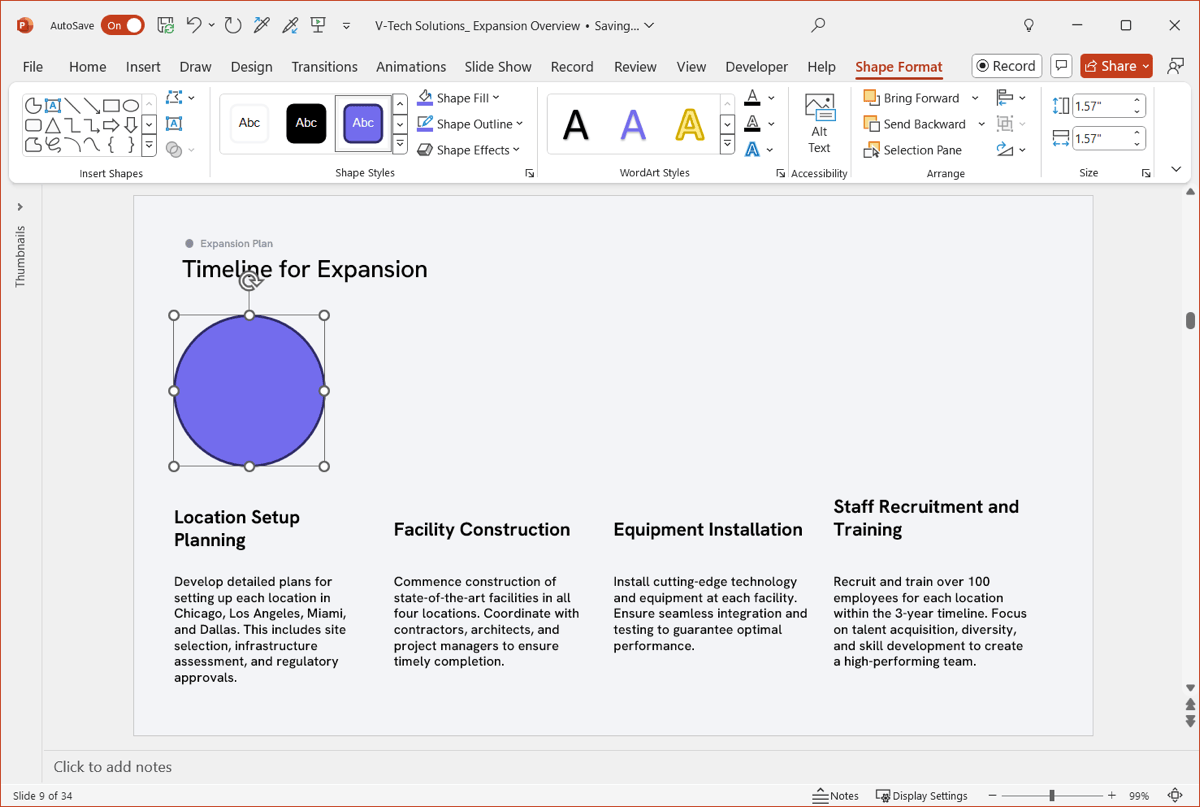Image resolution: width=1200 pixels, height=807 pixels.
Task: Click the Redo button
Action: (233, 25)
